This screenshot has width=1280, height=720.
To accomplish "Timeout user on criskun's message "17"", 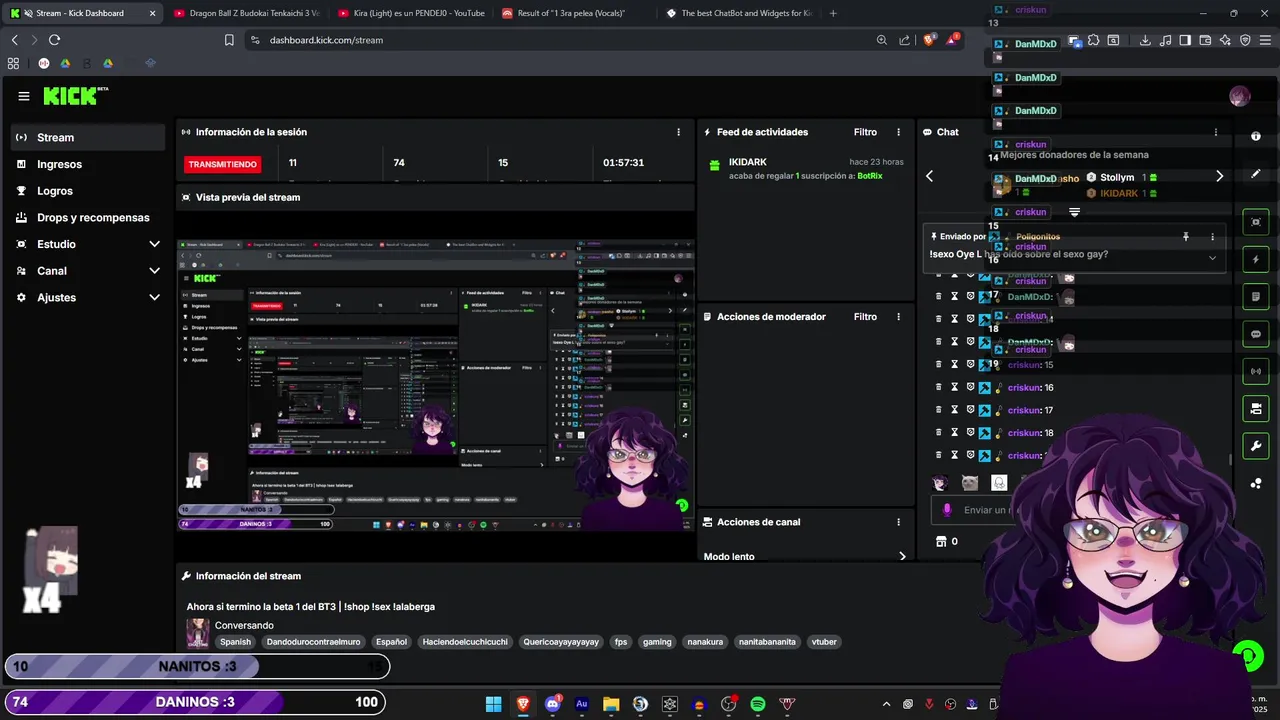I will point(954,410).
